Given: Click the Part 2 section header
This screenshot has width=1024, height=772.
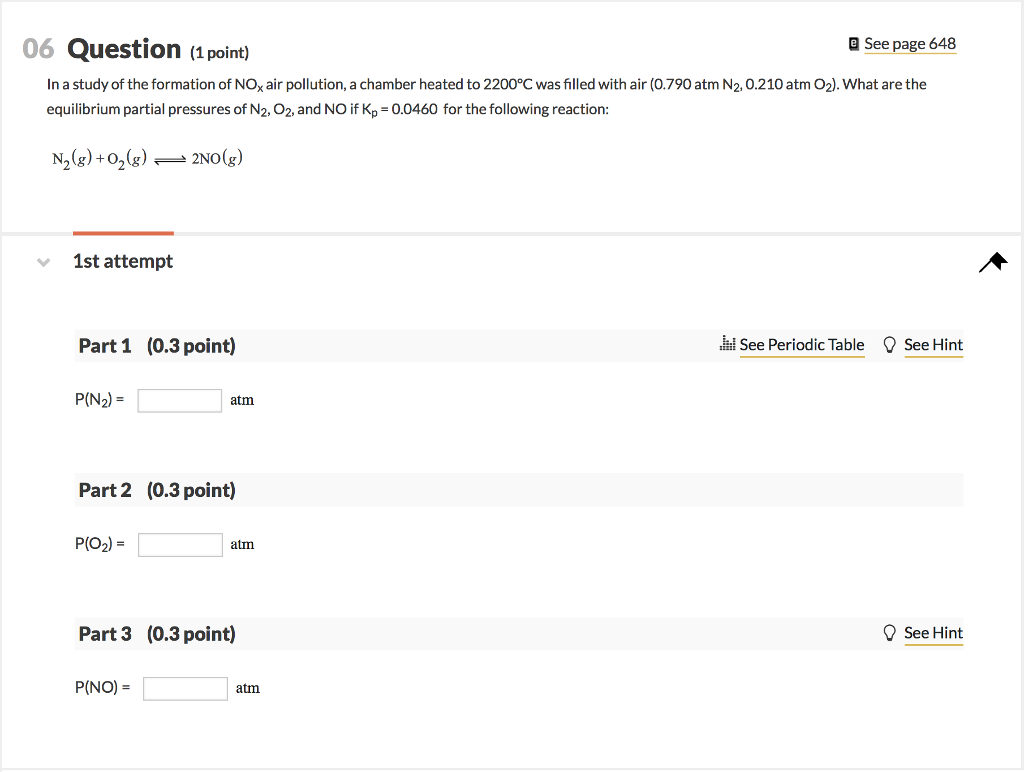Looking at the screenshot, I should click(x=519, y=490).
